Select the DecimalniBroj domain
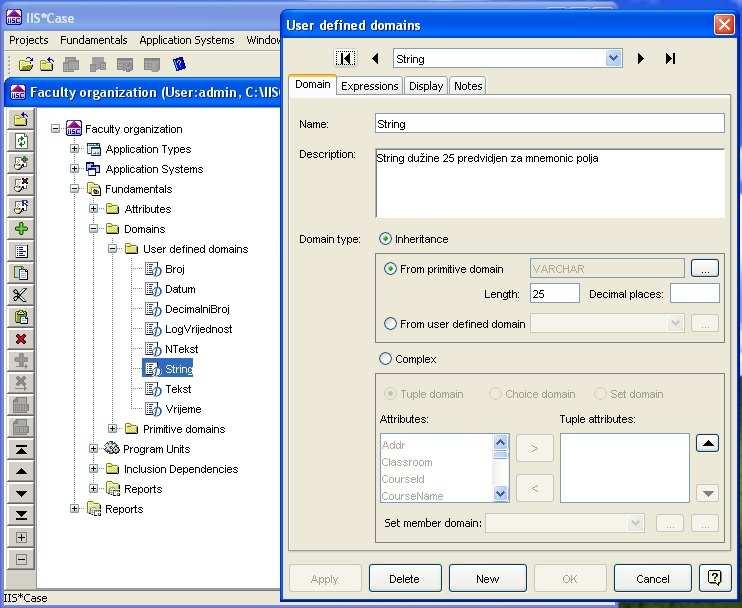742x608 pixels. pos(197,309)
